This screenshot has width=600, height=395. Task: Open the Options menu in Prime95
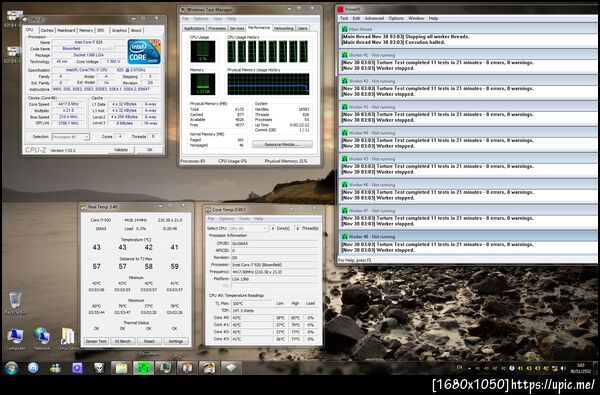click(396, 18)
